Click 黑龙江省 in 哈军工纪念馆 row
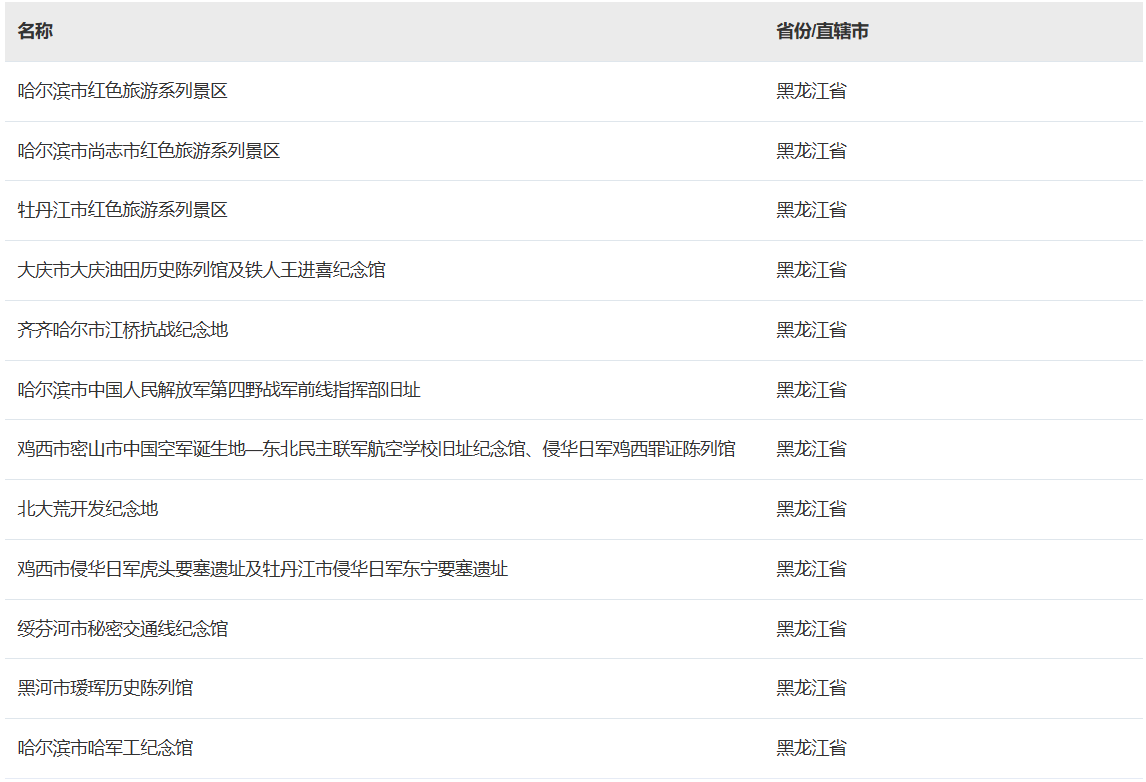This screenshot has height=782, width=1146. 811,748
